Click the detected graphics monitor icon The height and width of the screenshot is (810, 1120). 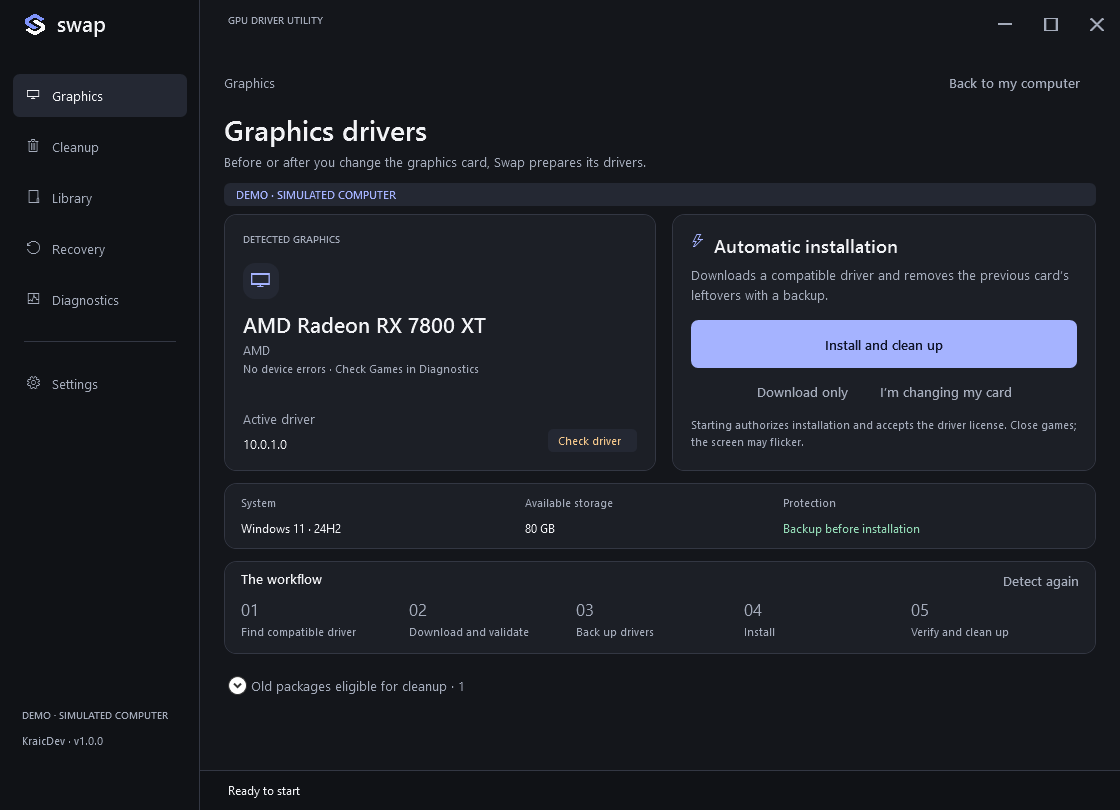point(261,280)
